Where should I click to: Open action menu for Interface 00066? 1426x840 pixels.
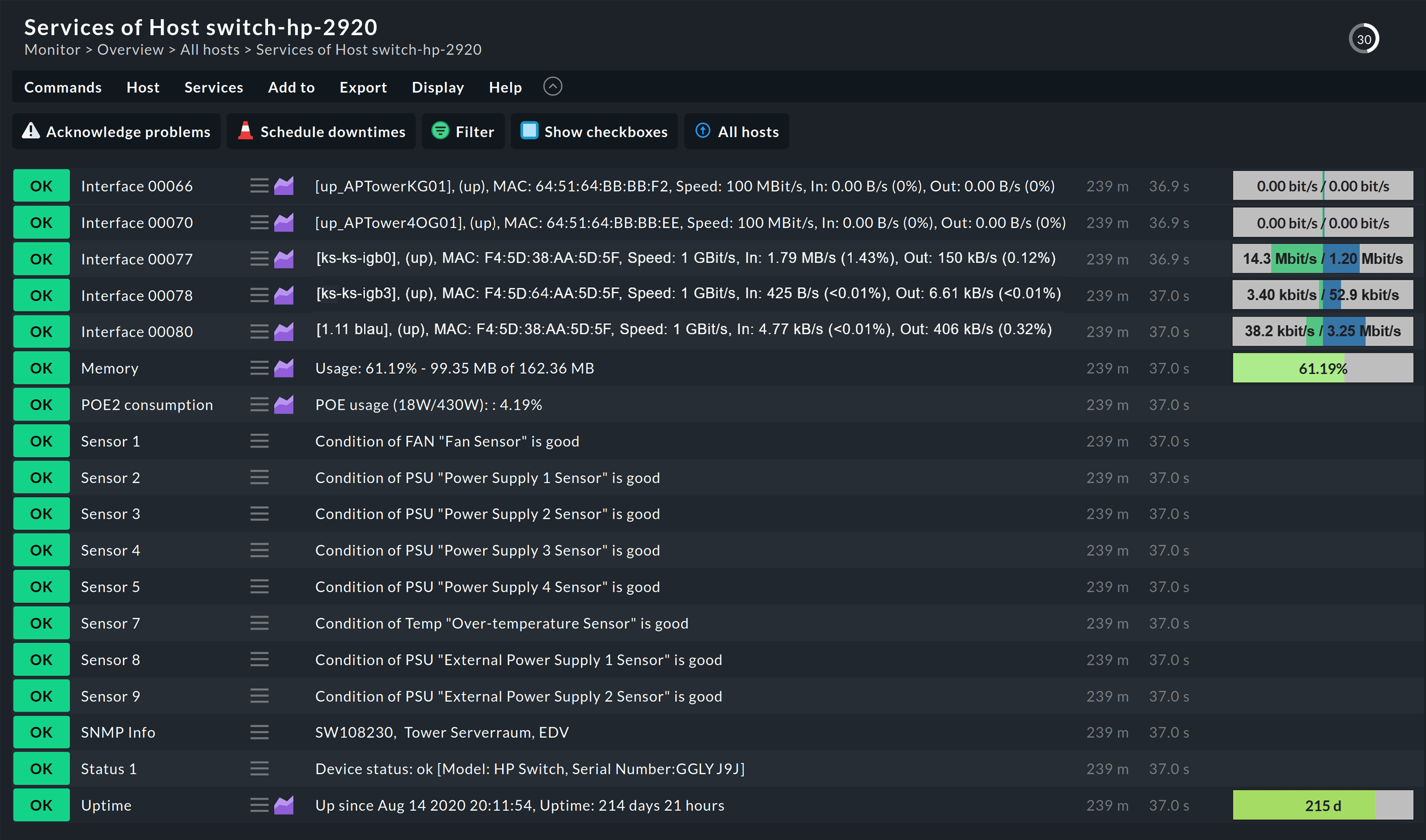(x=259, y=186)
